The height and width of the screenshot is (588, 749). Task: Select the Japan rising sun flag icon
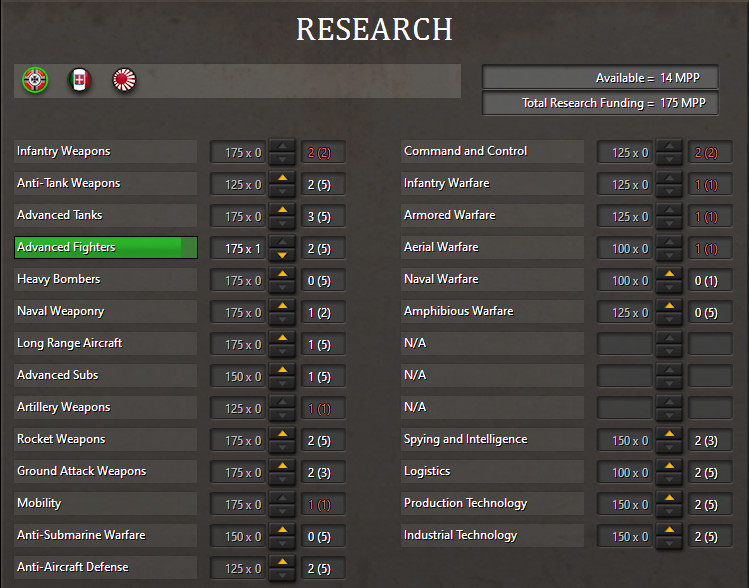coord(124,80)
